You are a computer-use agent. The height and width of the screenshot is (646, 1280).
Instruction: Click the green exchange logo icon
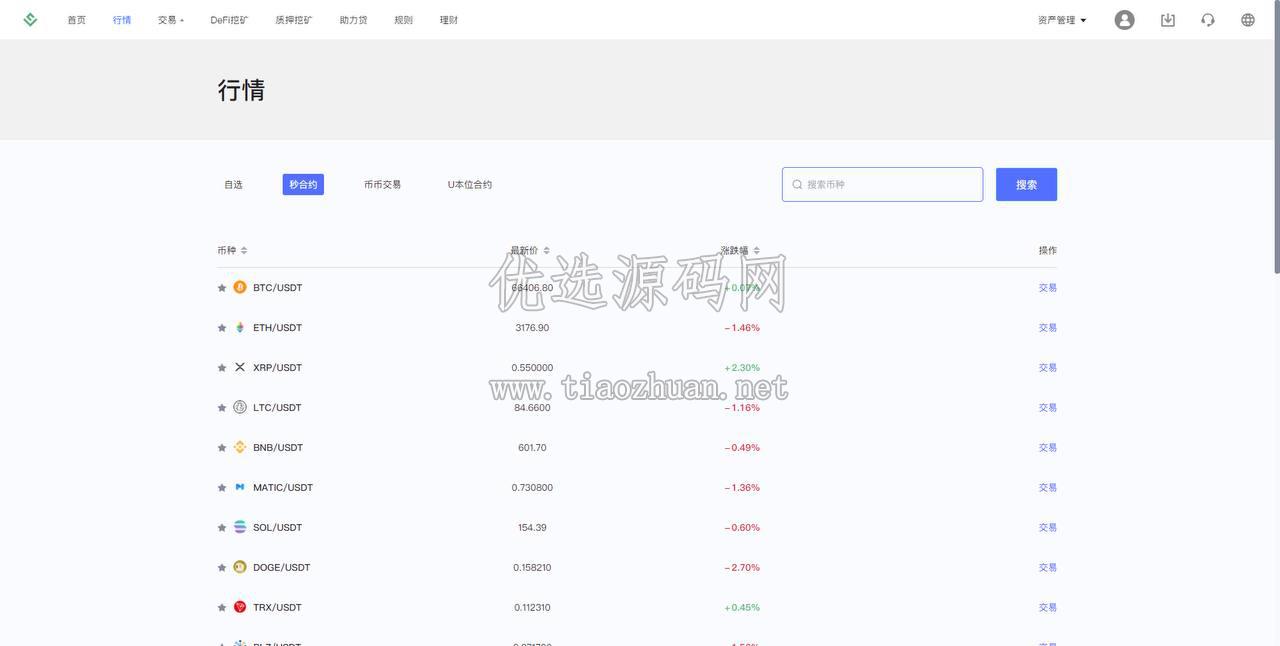tap(30, 19)
